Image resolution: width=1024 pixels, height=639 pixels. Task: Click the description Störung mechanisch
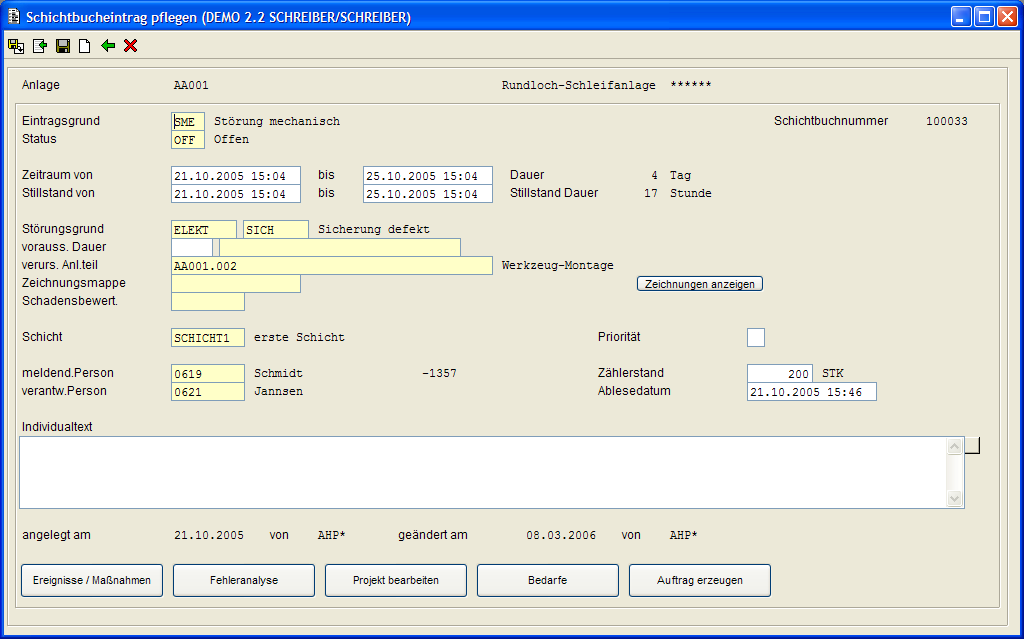coord(277,122)
